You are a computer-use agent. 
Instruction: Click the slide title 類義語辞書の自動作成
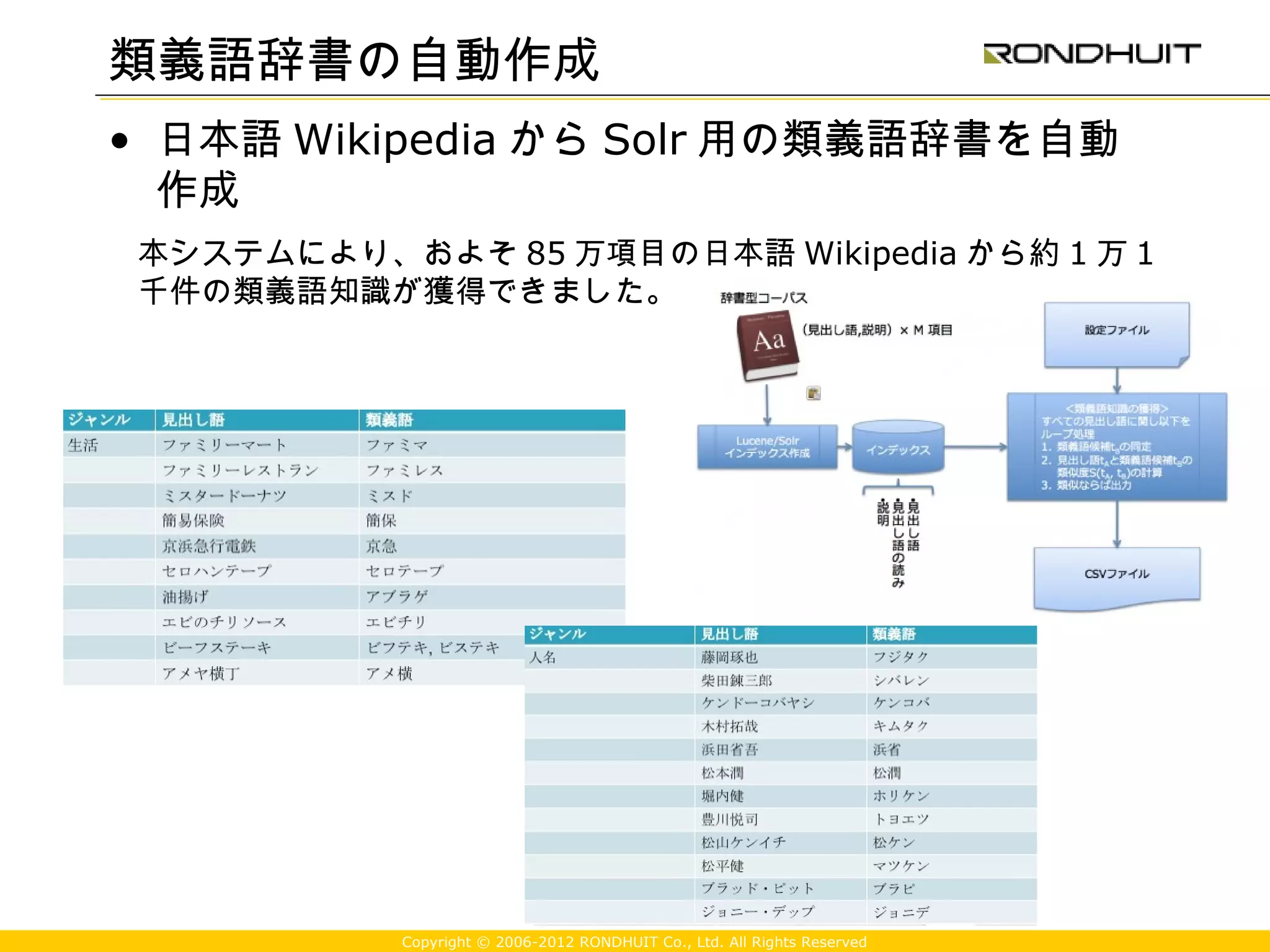[355, 59]
